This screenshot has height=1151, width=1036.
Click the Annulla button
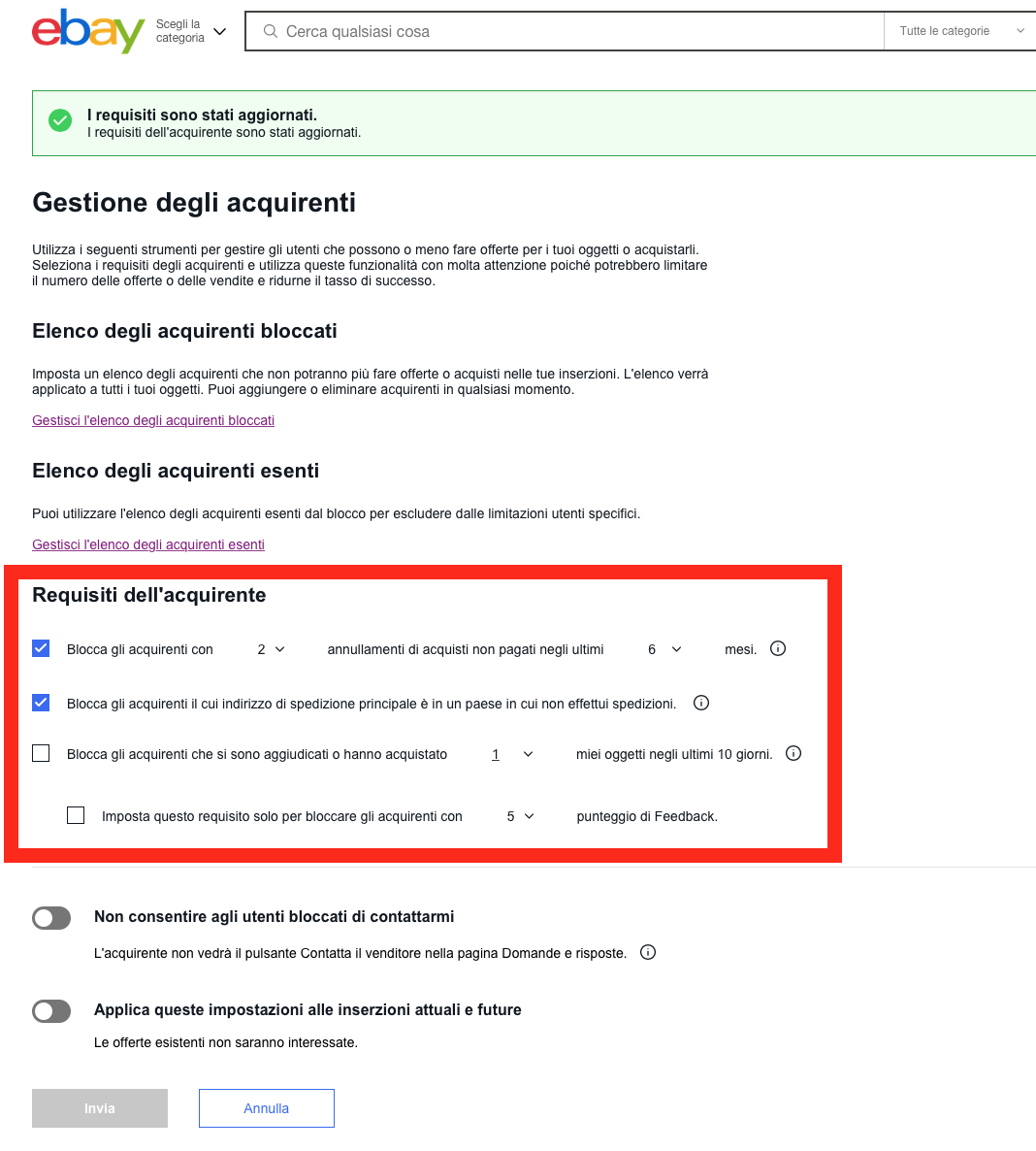click(267, 1108)
